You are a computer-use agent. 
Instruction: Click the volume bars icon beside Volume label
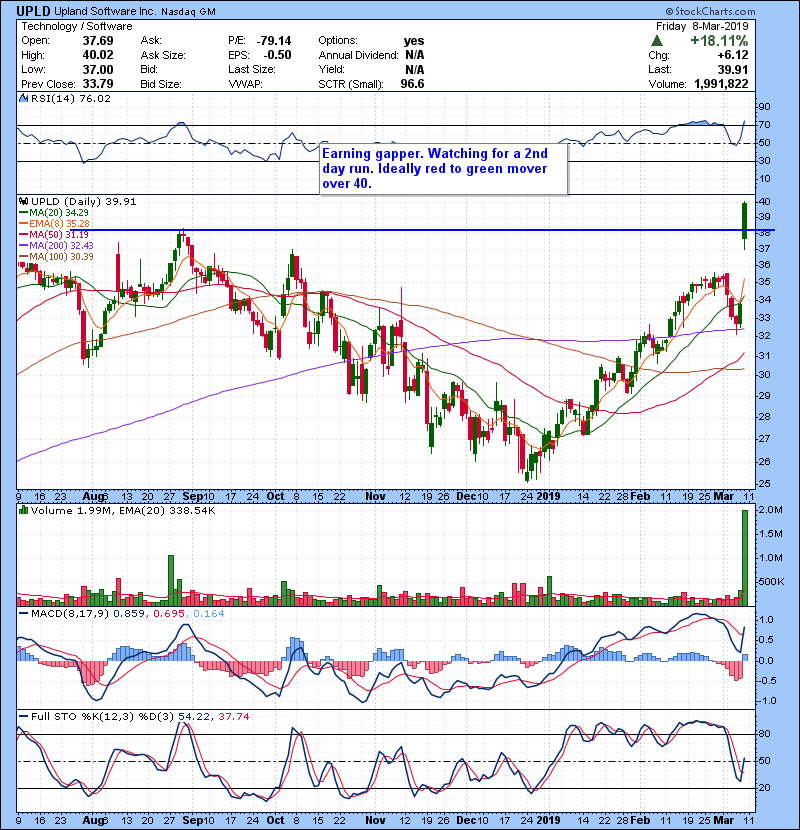point(23,510)
